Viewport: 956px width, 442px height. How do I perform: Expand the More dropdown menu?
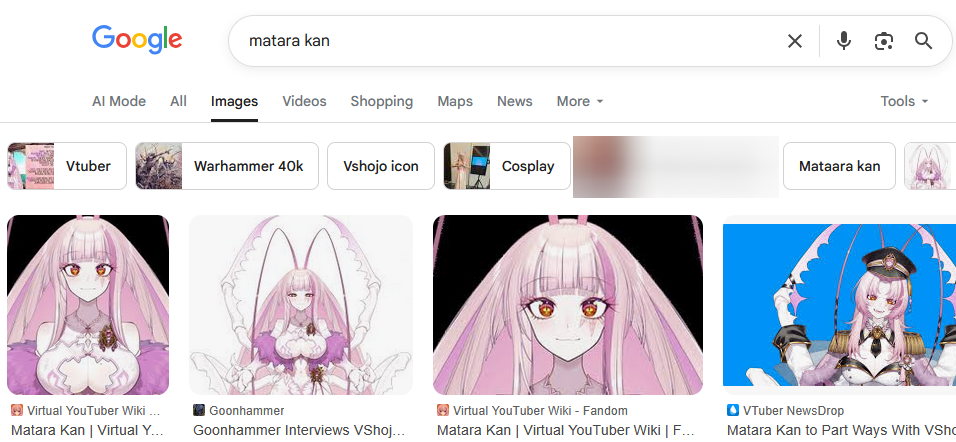point(580,101)
